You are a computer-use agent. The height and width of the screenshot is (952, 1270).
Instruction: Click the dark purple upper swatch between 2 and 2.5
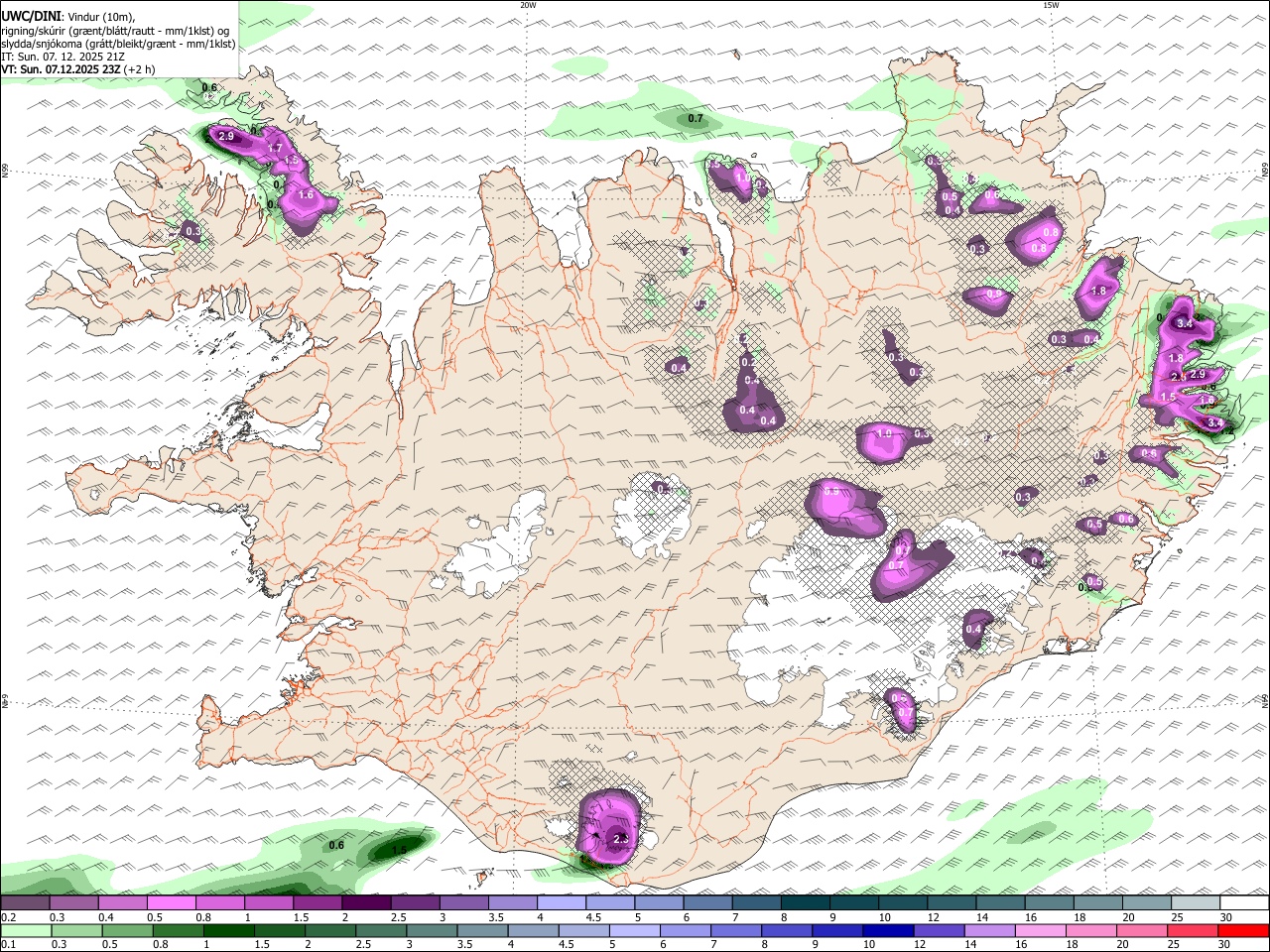tap(366, 903)
